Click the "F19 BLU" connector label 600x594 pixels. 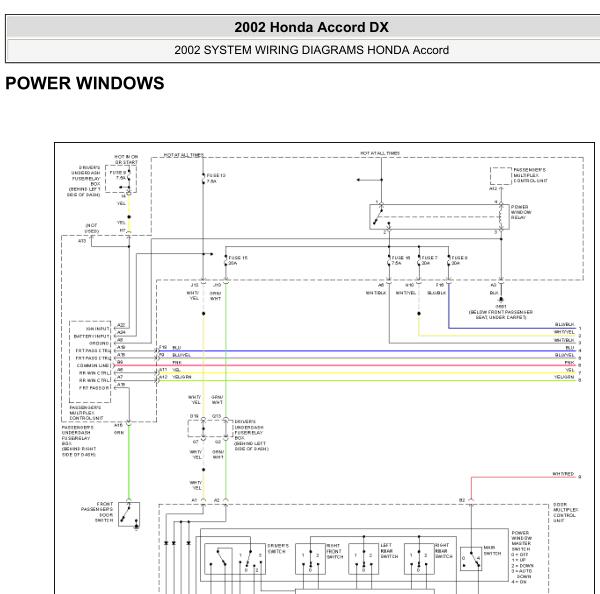(x=170, y=348)
